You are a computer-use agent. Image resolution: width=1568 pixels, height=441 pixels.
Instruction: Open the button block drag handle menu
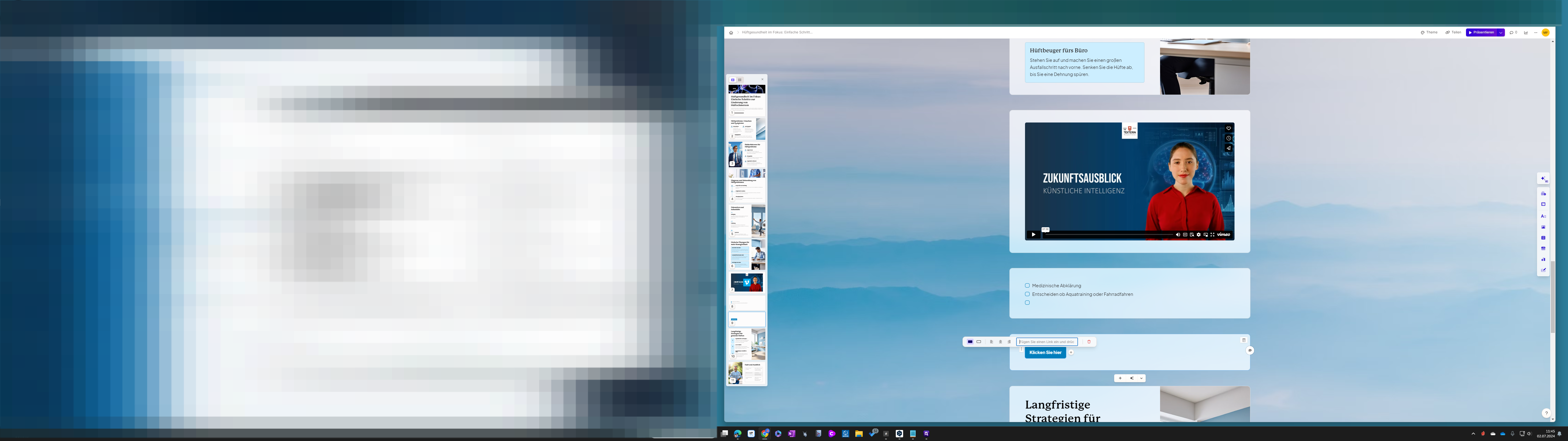point(1021,349)
